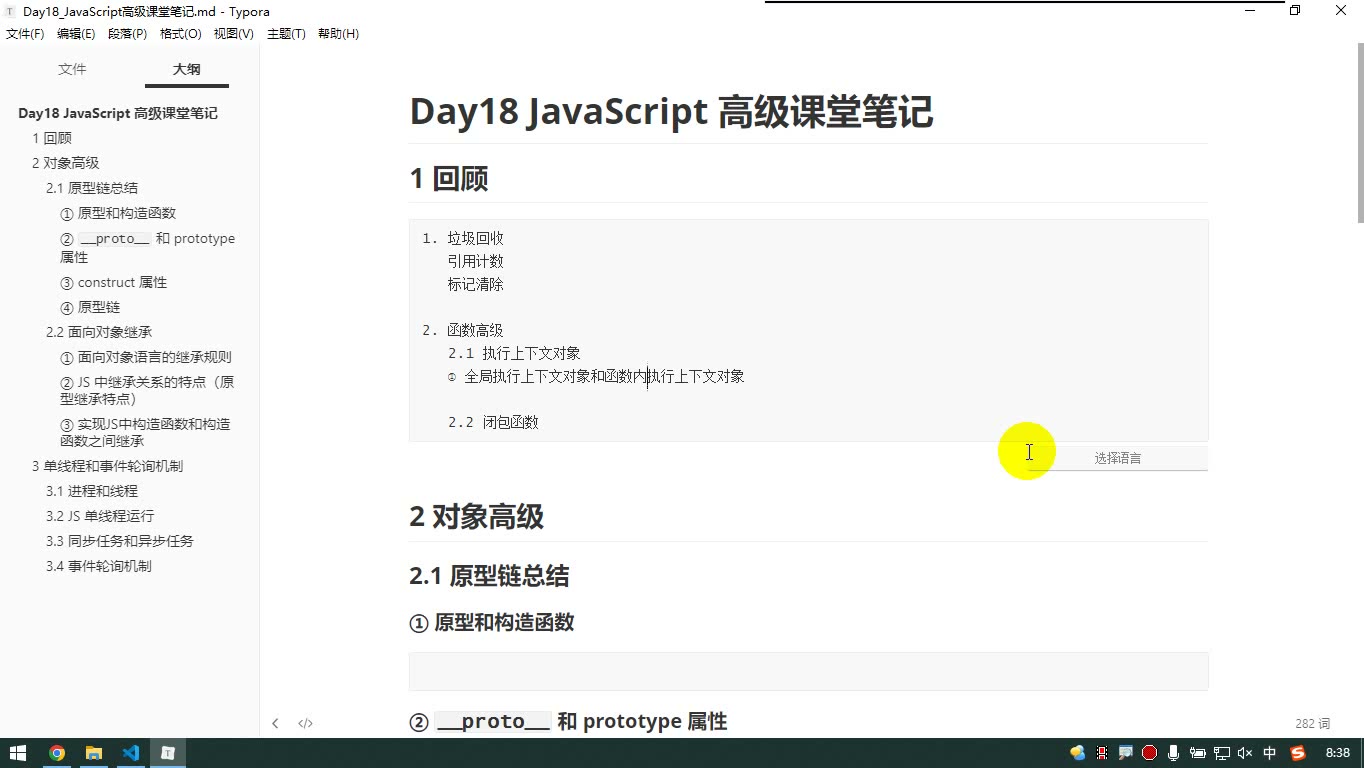
Task: Jump to outline item 2 对象高级
Action: [66, 163]
